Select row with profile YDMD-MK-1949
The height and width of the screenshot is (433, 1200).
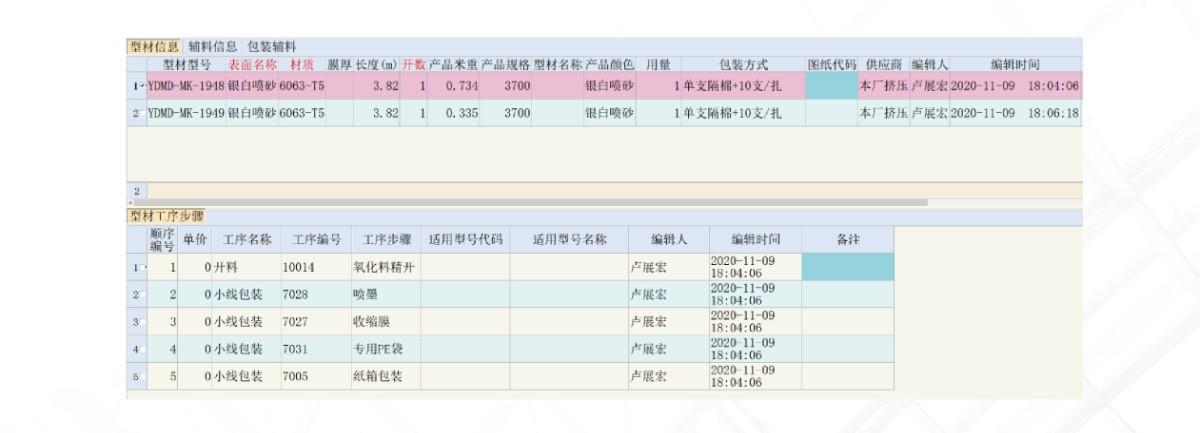click(186, 114)
